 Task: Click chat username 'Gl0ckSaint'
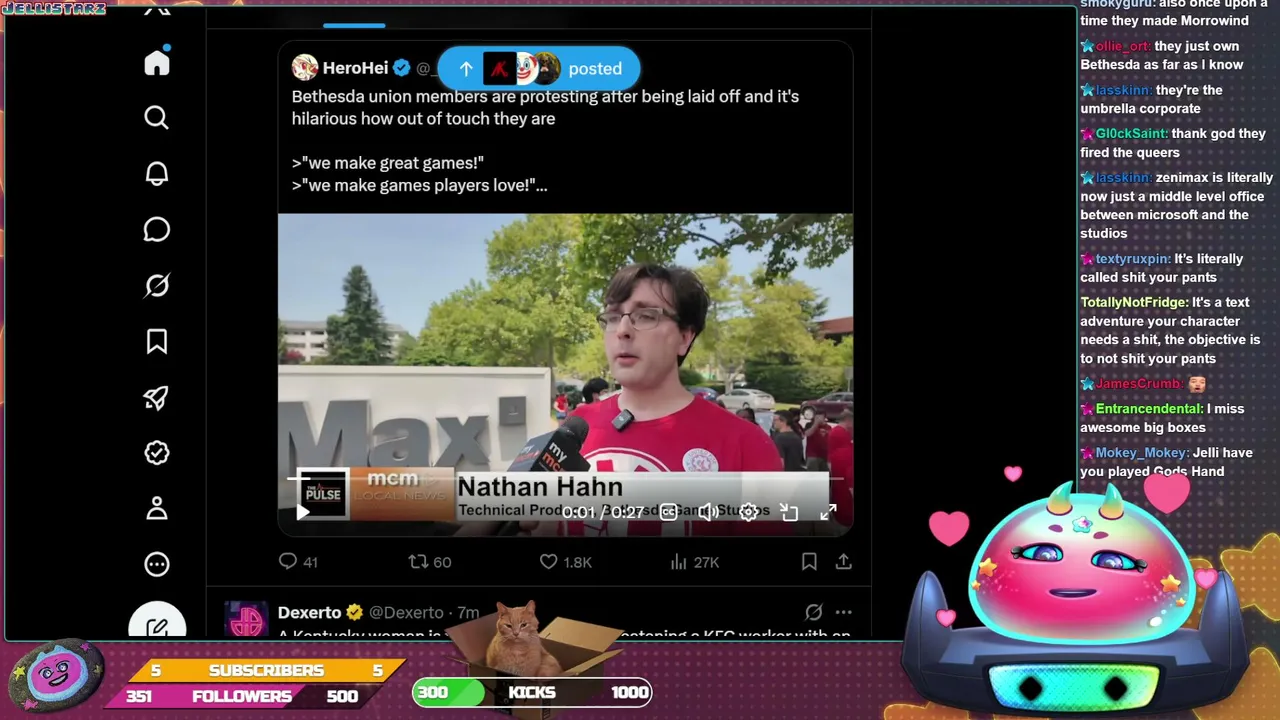pos(1131,134)
